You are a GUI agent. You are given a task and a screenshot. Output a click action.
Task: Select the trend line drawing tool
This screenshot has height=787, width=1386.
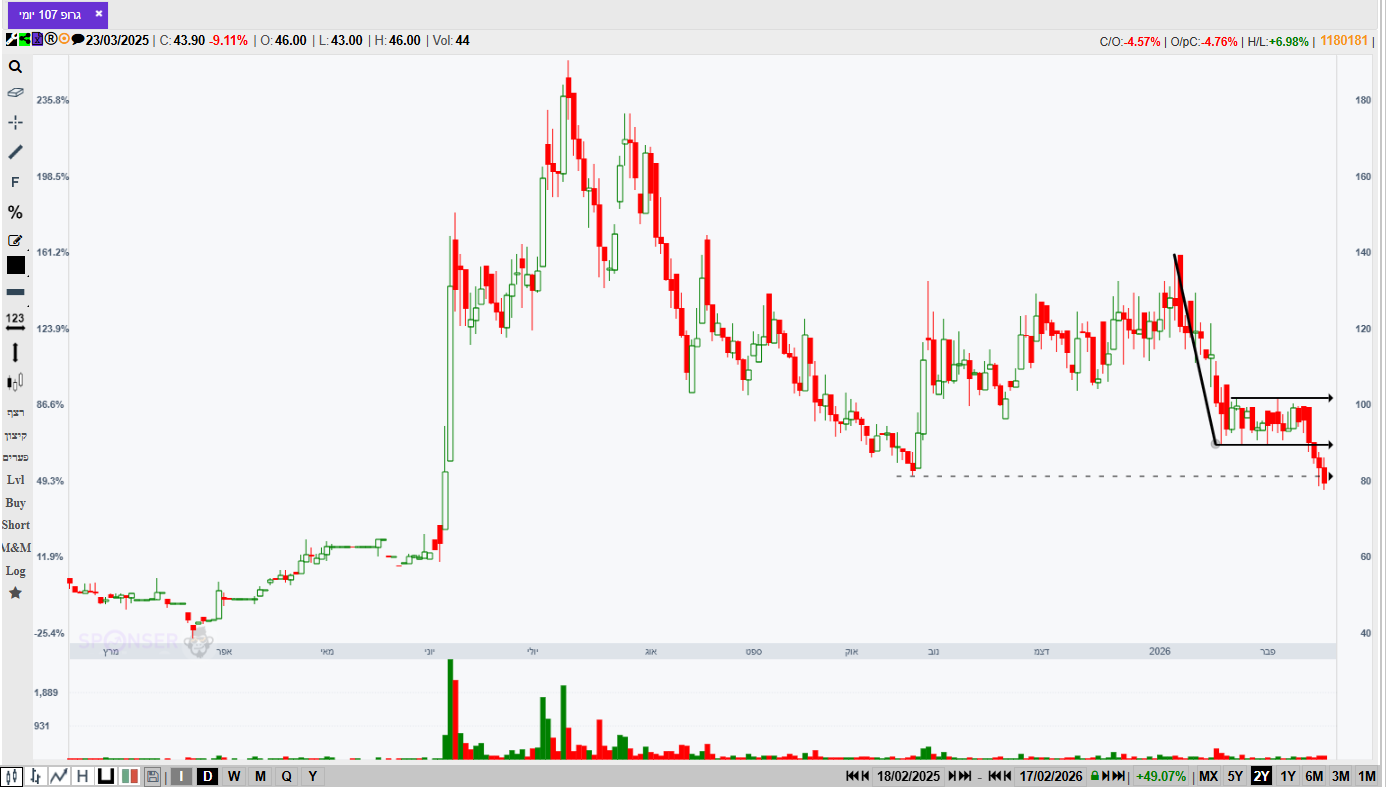coord(15,152)
